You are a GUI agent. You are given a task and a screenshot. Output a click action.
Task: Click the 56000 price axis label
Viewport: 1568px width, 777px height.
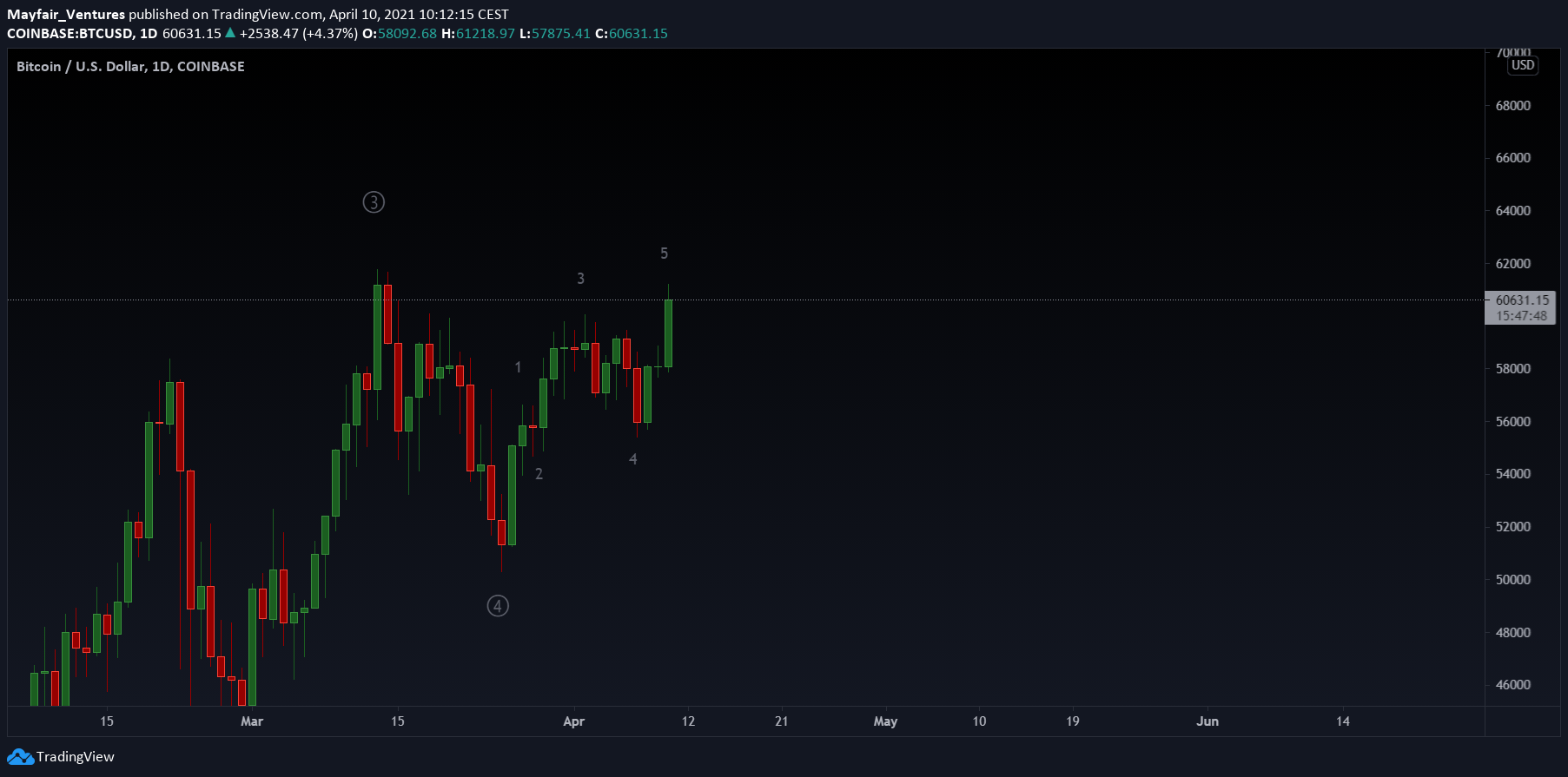point(1513,422)
